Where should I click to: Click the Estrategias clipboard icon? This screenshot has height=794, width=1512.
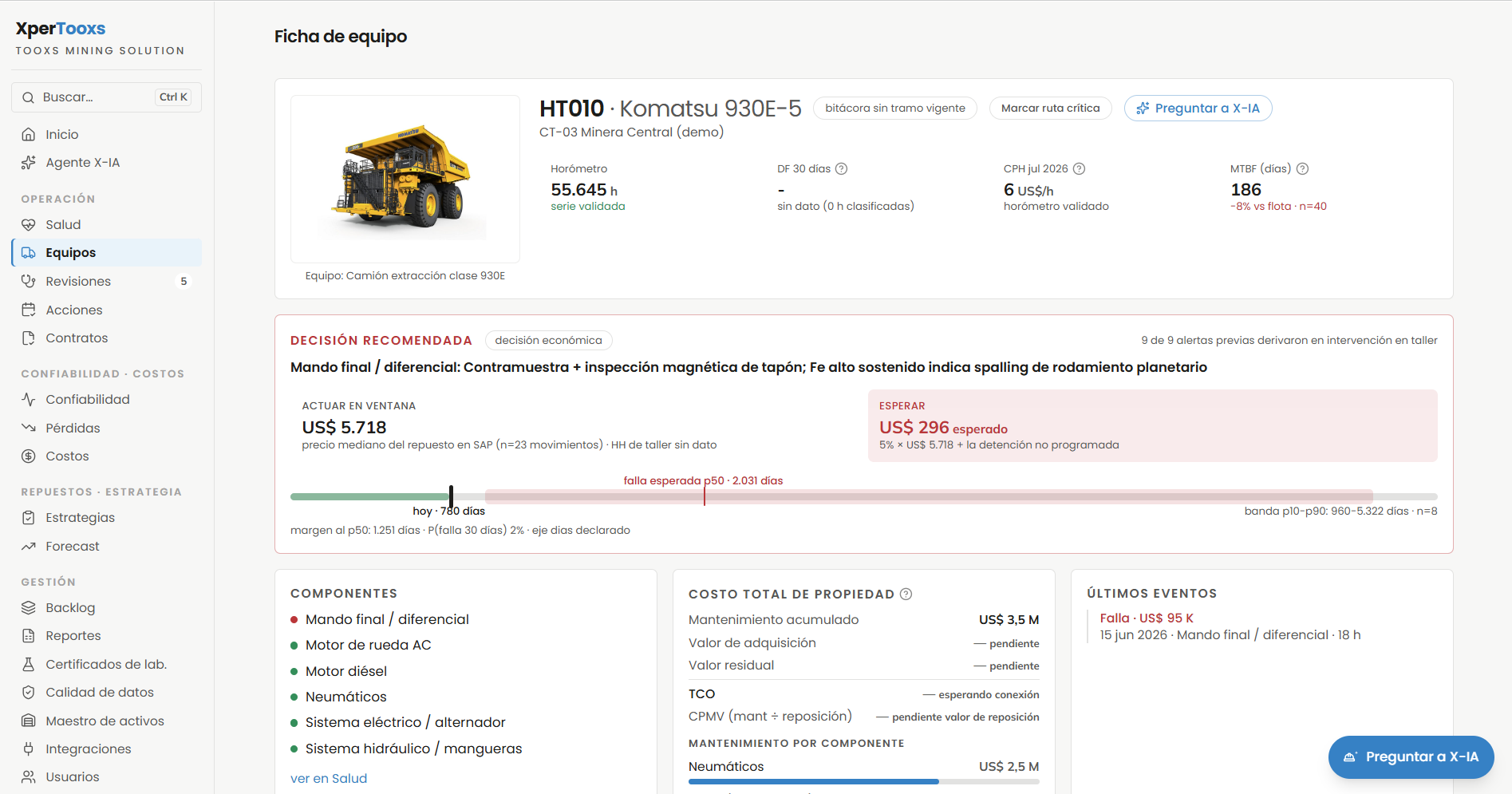click(x=29, y=518)
